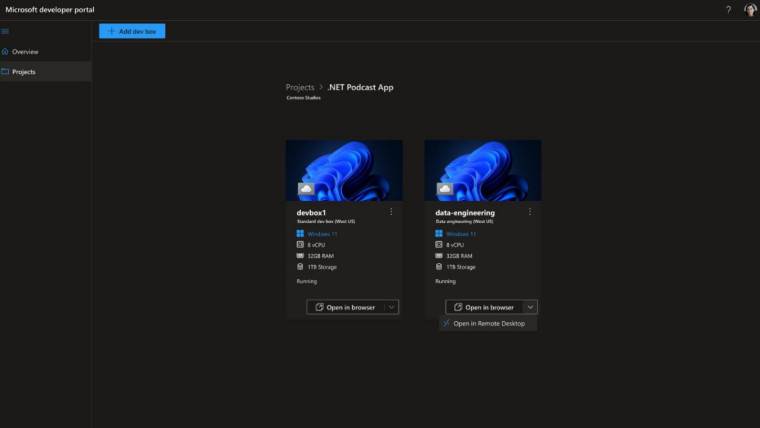Image resolution: width=760 pixels, height=428 pixels.
Task: Click the CPU icon on data-engineering card
Action: click(x=439, y=245)
